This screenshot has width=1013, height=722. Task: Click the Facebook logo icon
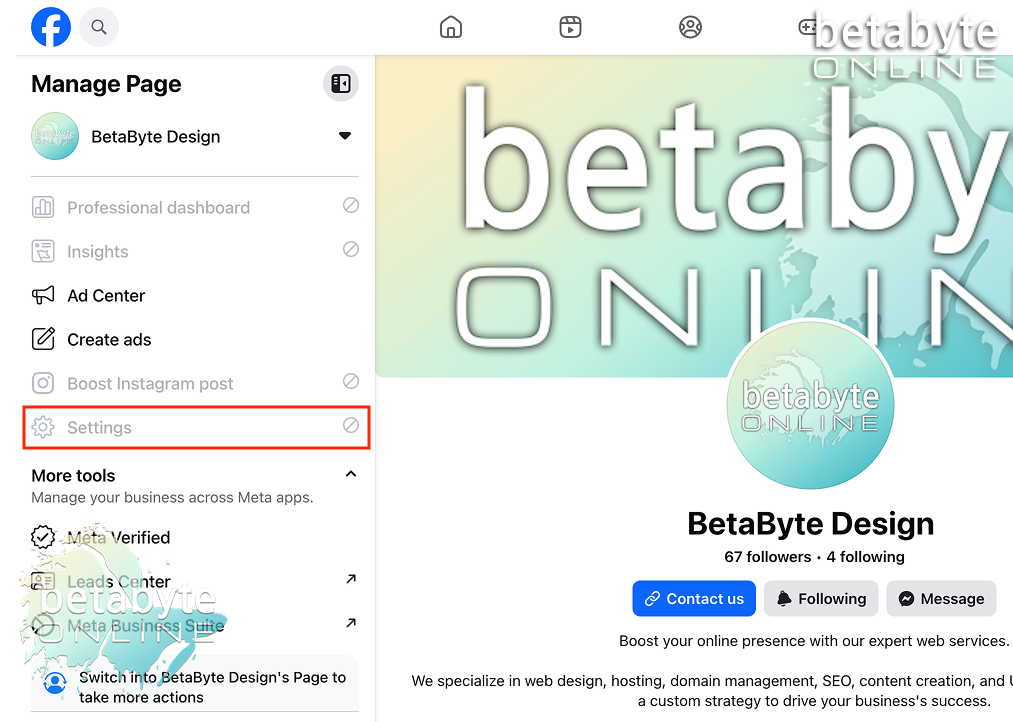point(51,27)
